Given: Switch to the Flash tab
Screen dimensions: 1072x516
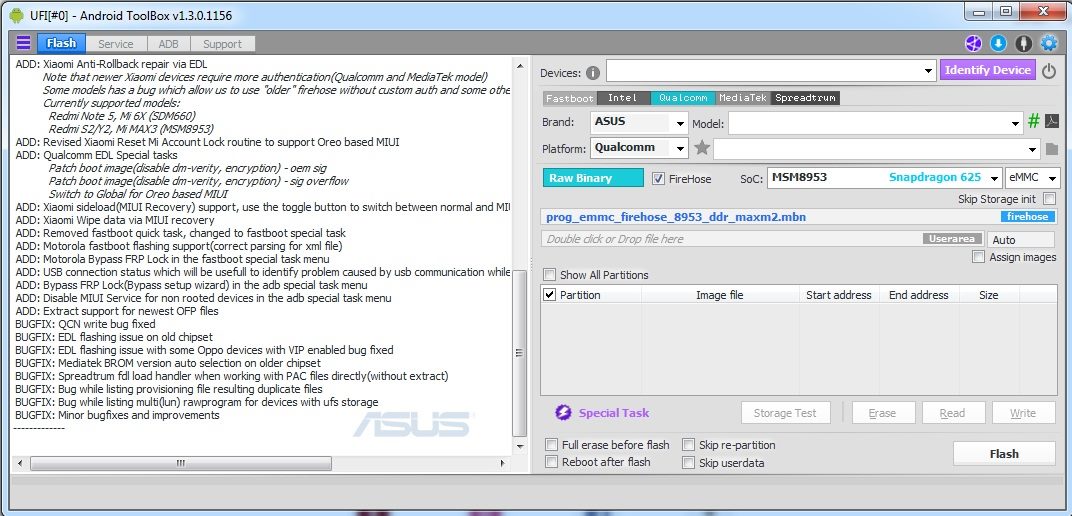Looking at the screenshot, I should 62,43.
